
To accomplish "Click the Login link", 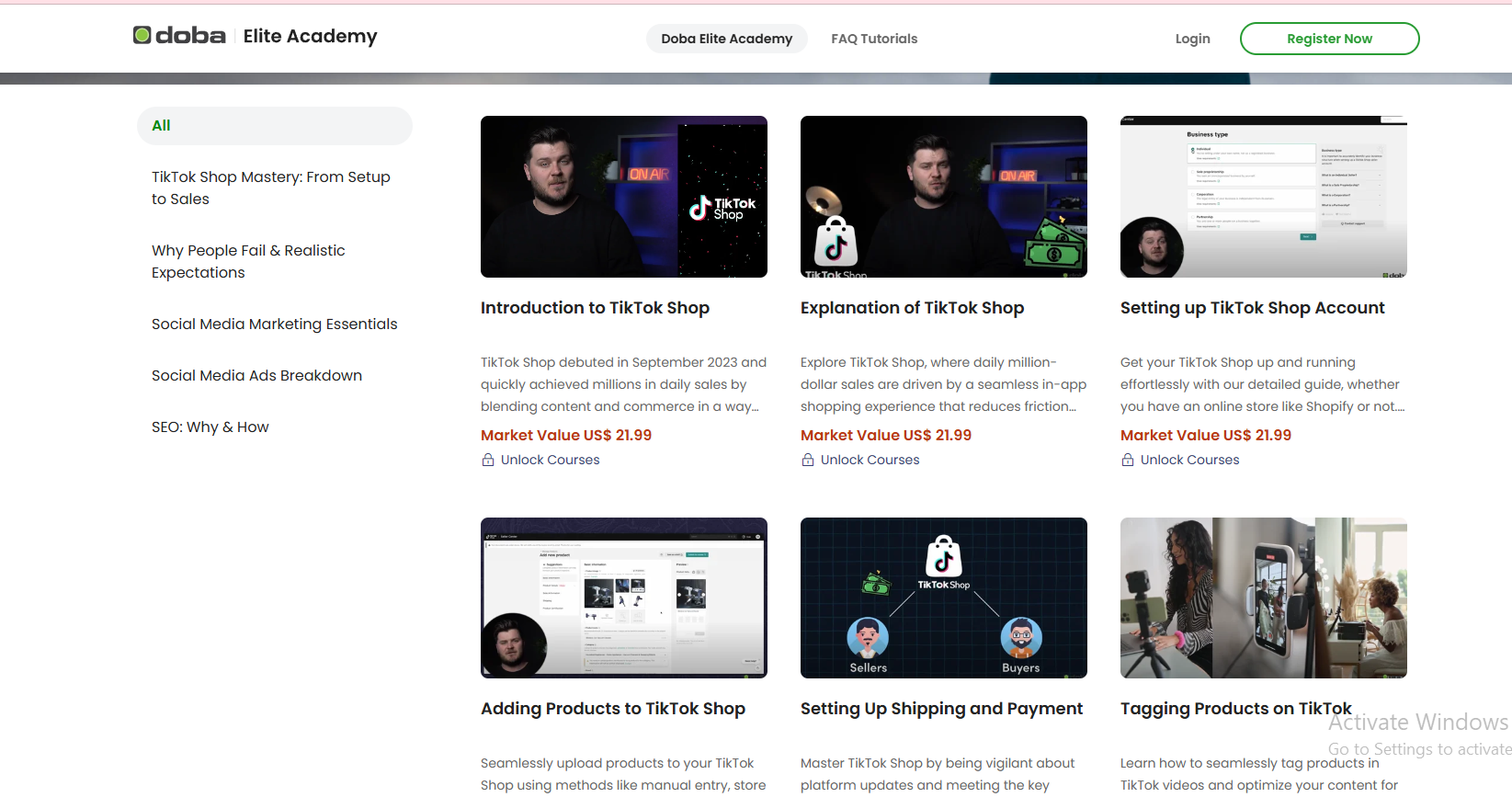I will (x=1192, y=39).
